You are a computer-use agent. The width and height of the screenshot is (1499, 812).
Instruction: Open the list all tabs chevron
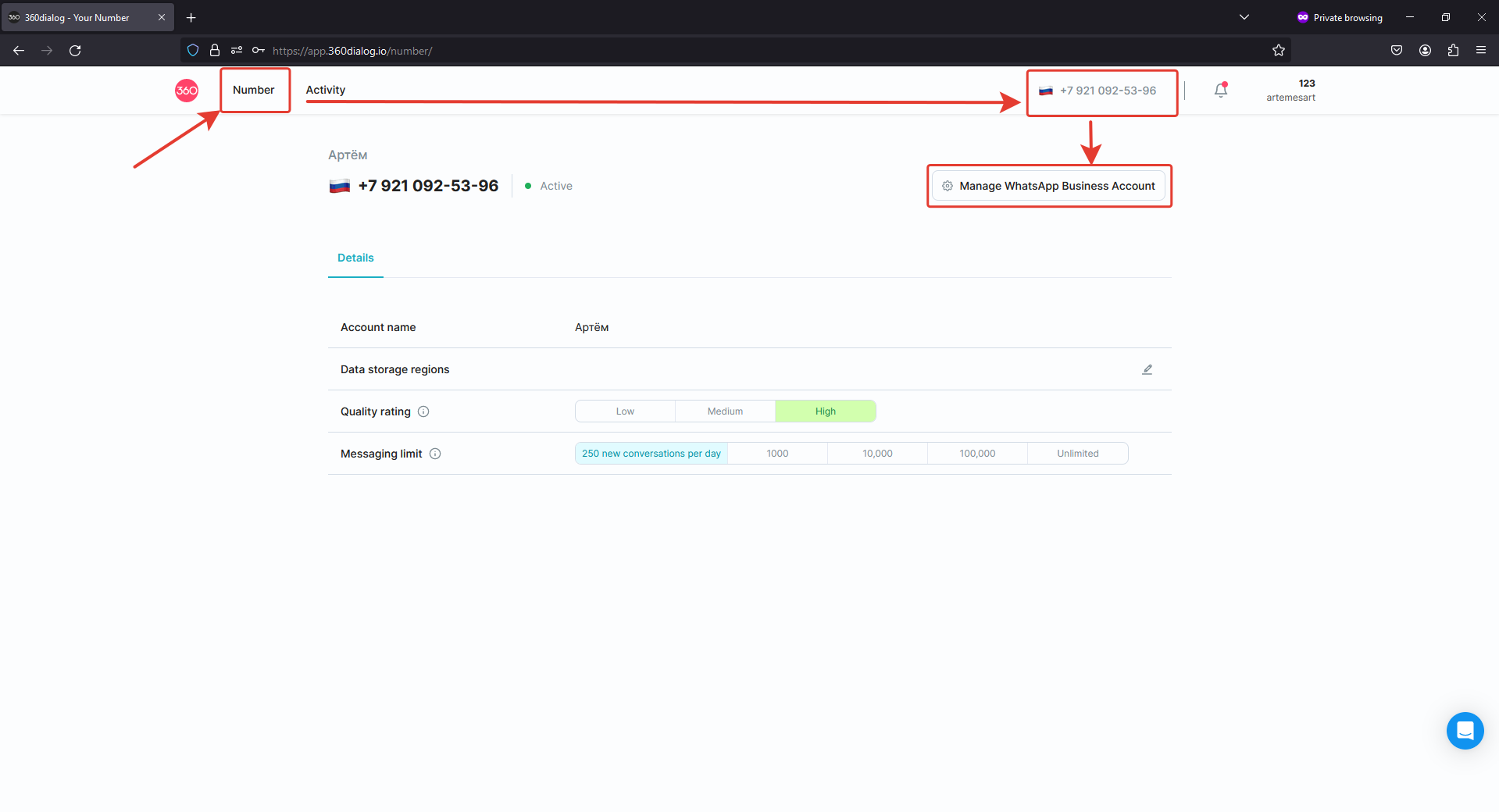tap(1244, 17)
